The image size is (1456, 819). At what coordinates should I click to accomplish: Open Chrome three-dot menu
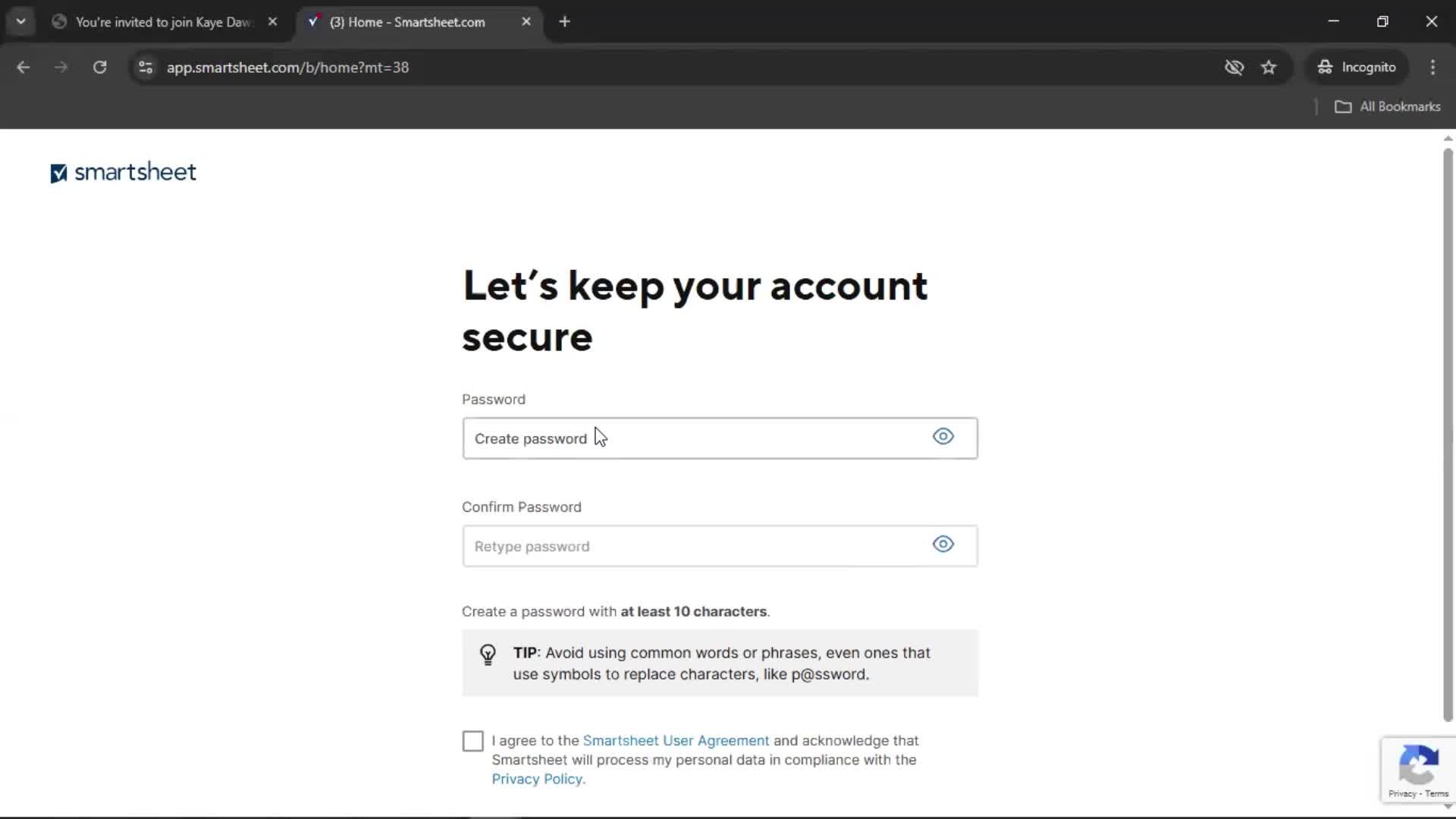pyautogui.click(x=1432, y=67)
